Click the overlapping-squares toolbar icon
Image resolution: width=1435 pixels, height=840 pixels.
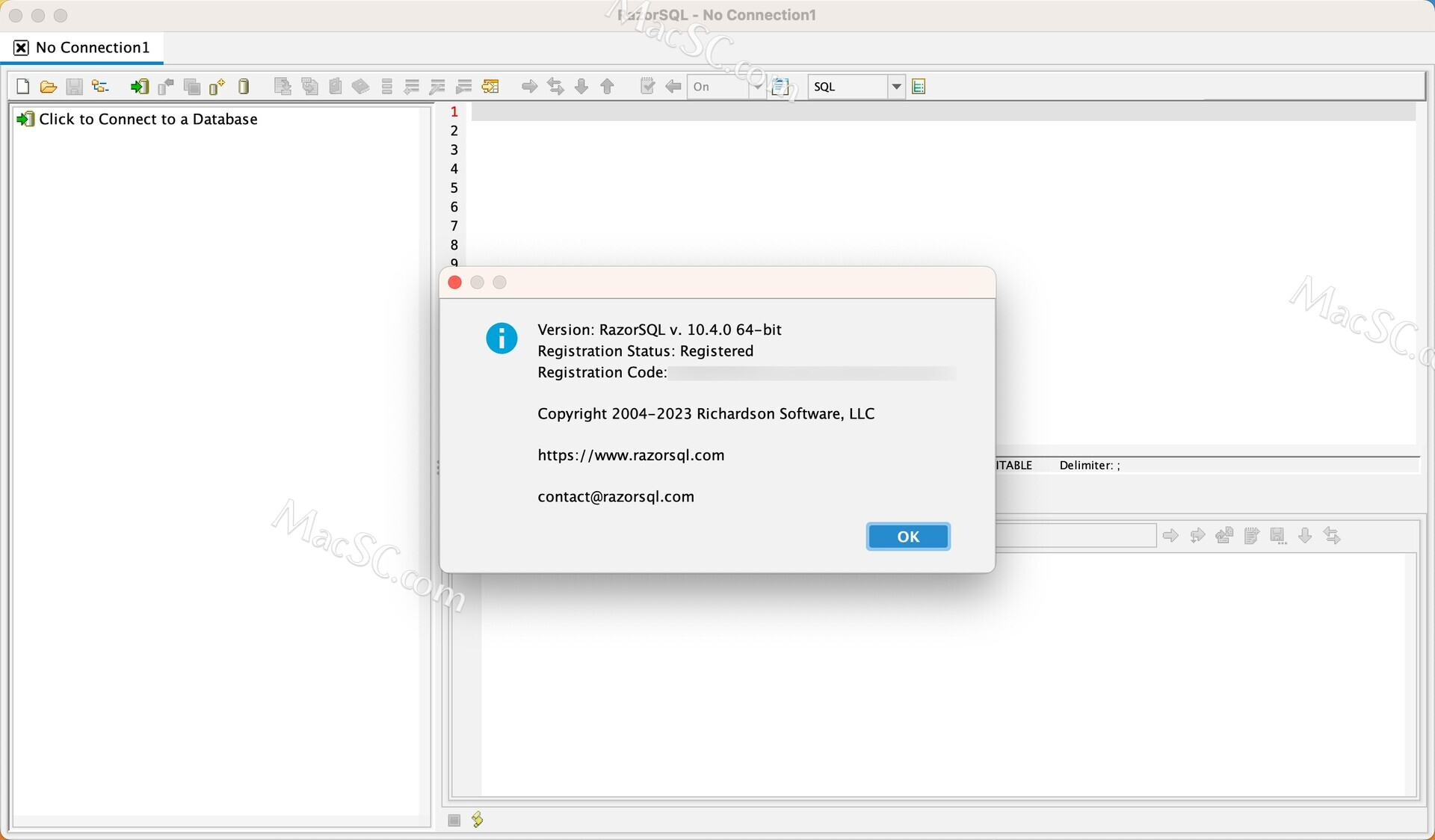192,87
